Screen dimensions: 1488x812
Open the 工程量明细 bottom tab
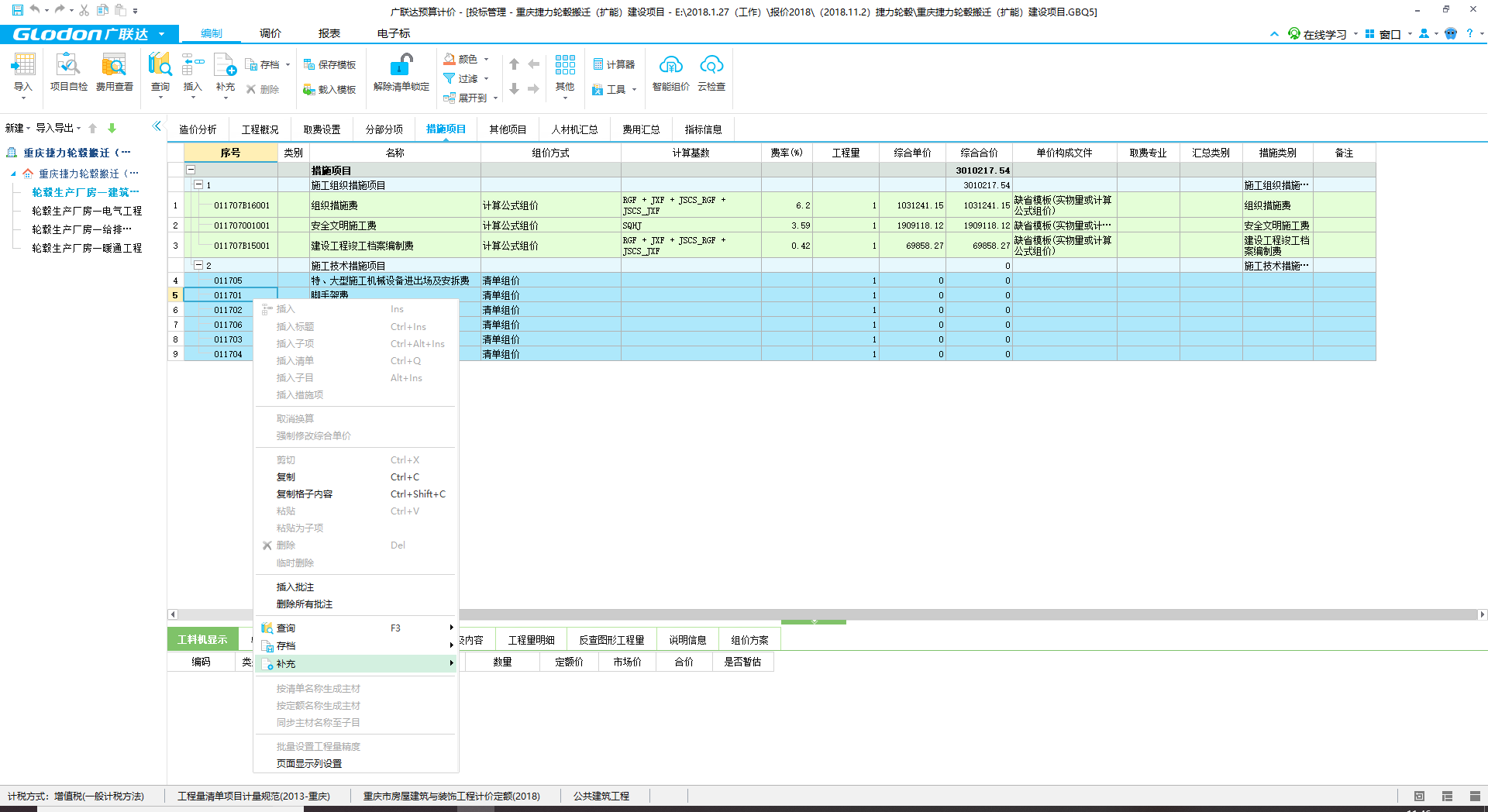click(531, 640)
